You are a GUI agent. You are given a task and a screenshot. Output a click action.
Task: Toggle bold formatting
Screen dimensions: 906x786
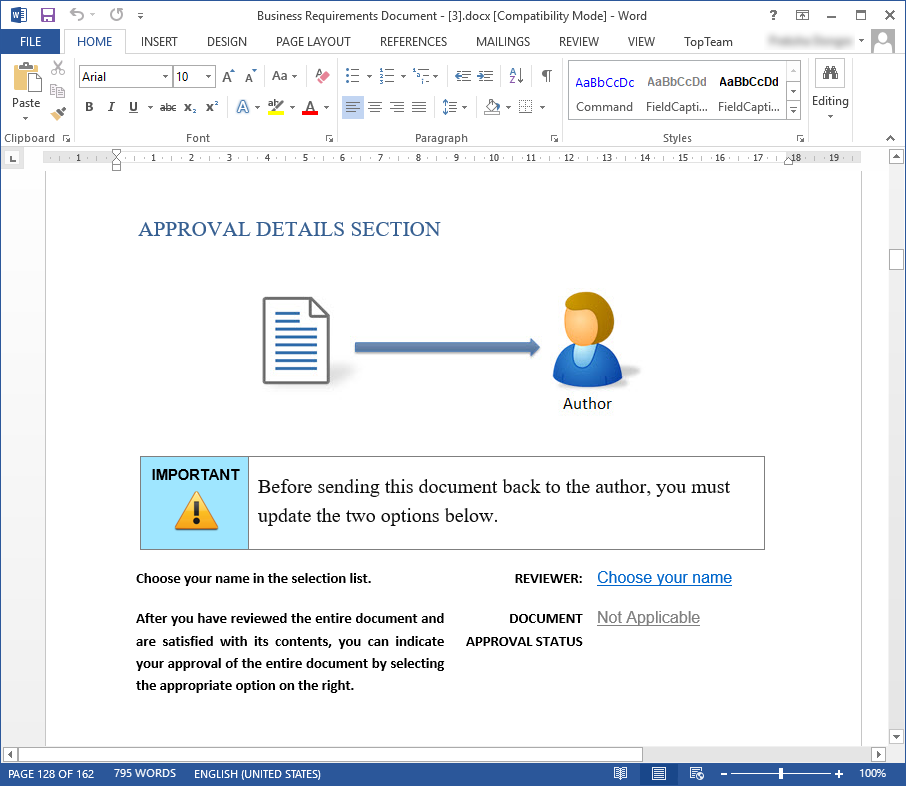point(89,107)
